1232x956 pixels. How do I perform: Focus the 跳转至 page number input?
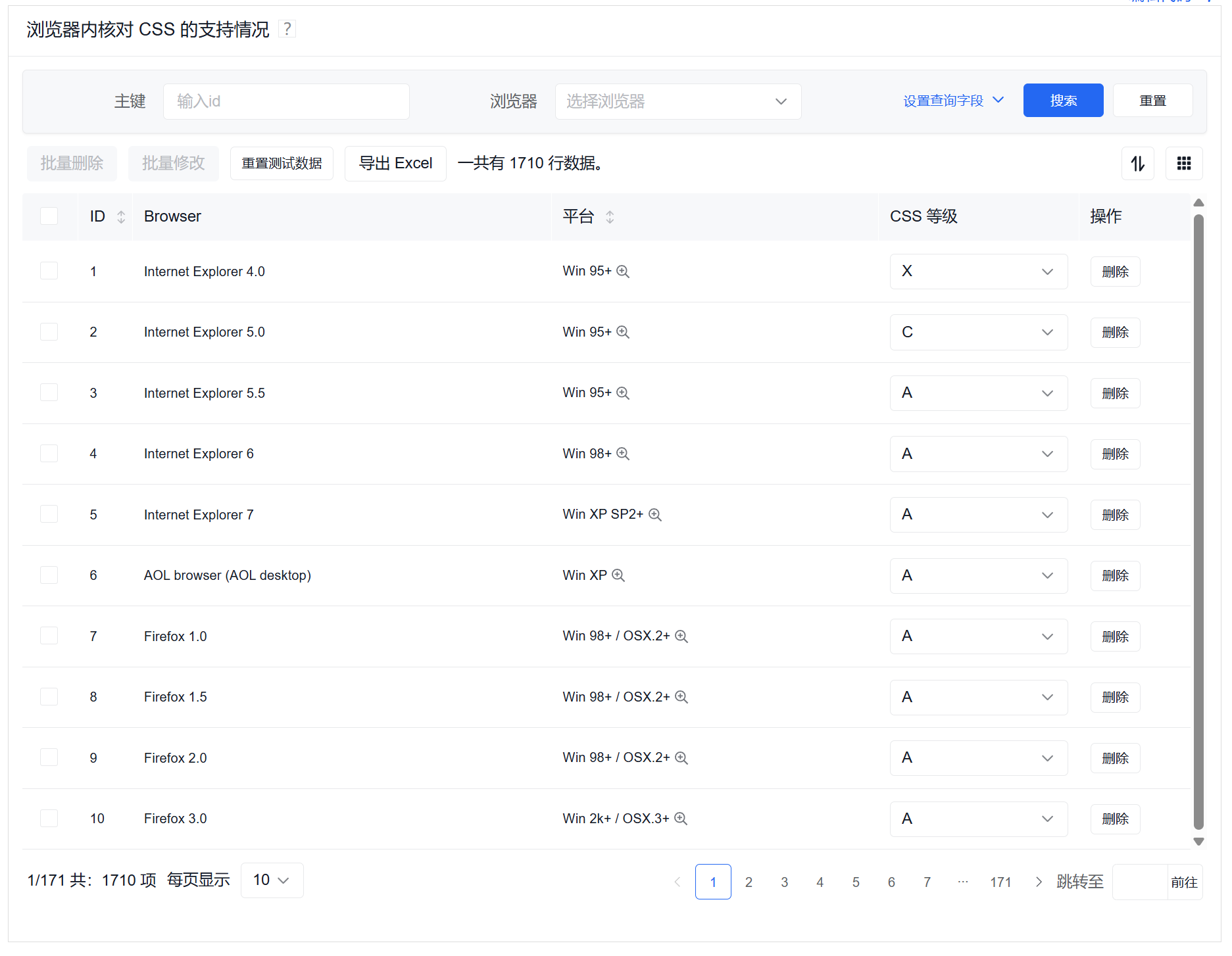click(1140, 882)
